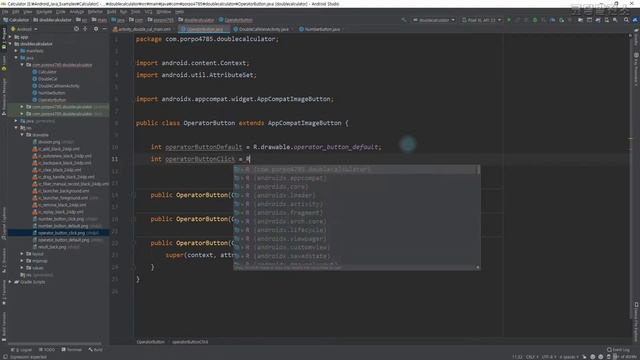Click OperatorButton breadcrumb below the editor

tap(150, 342)
